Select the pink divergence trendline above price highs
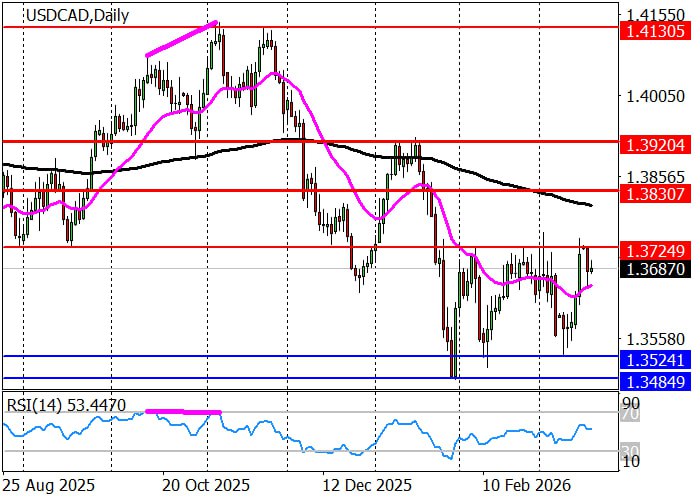700x500 pixels. pos(182,38)
